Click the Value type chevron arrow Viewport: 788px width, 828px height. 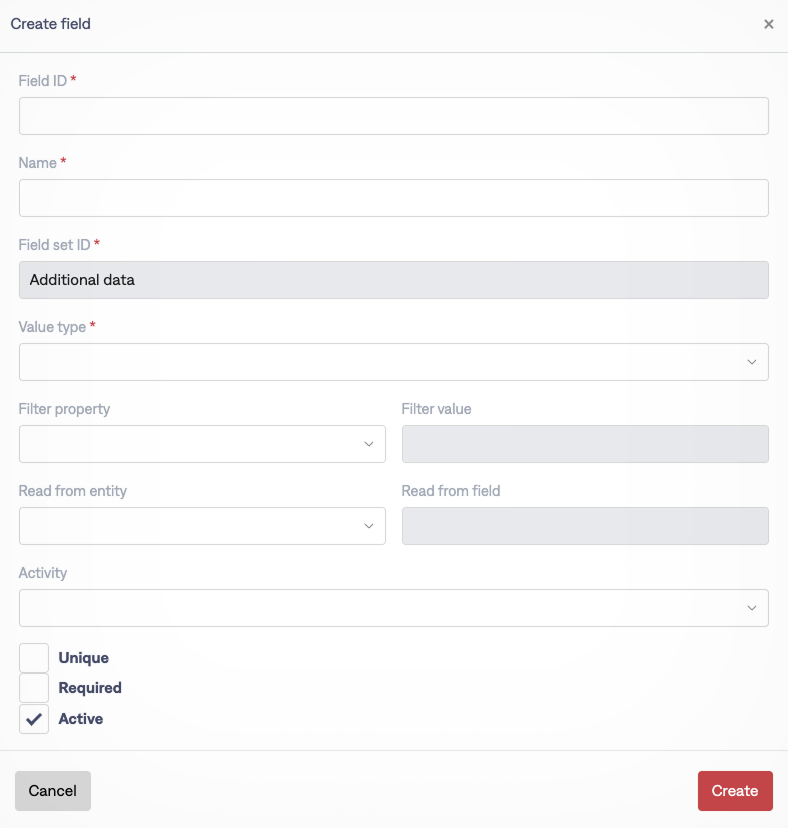tap(752, 362)
